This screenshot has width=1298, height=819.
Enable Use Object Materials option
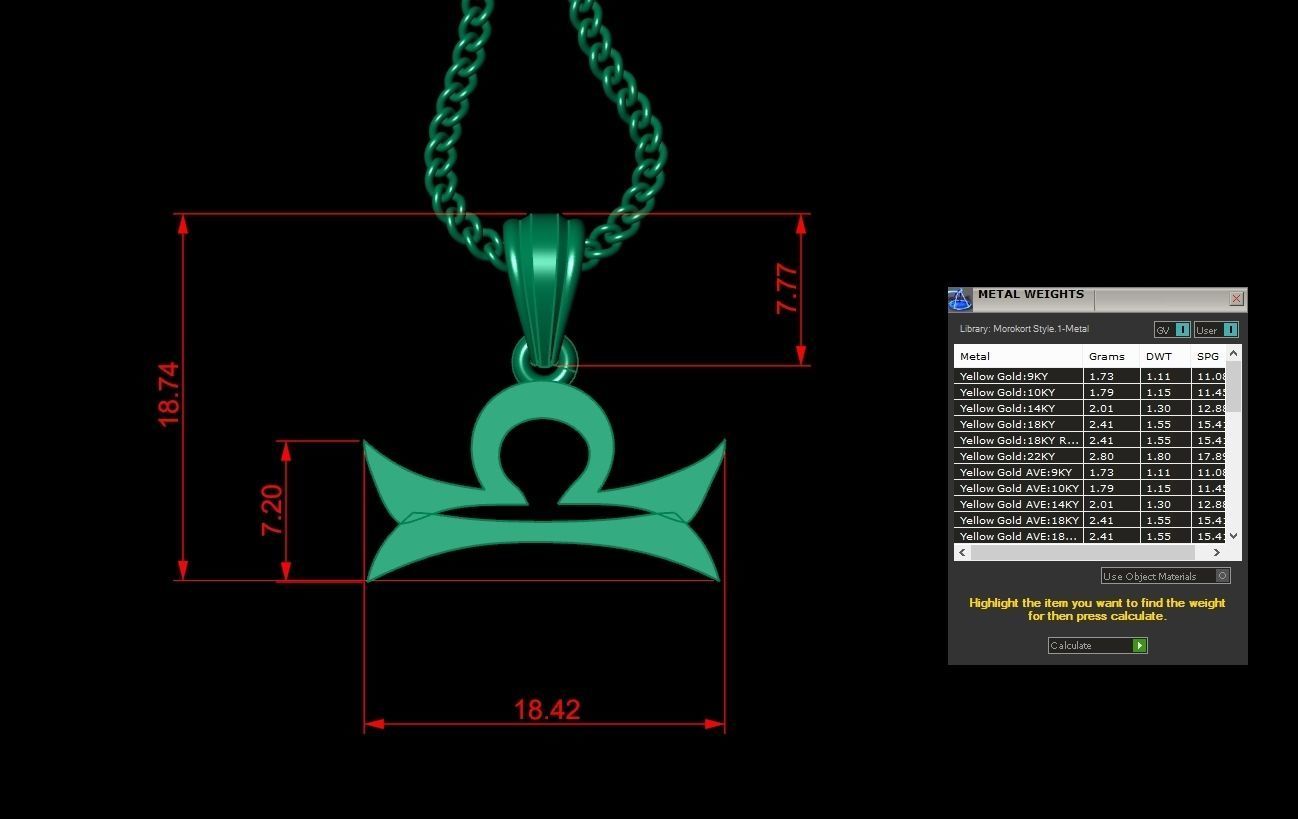coord(1166,576)
